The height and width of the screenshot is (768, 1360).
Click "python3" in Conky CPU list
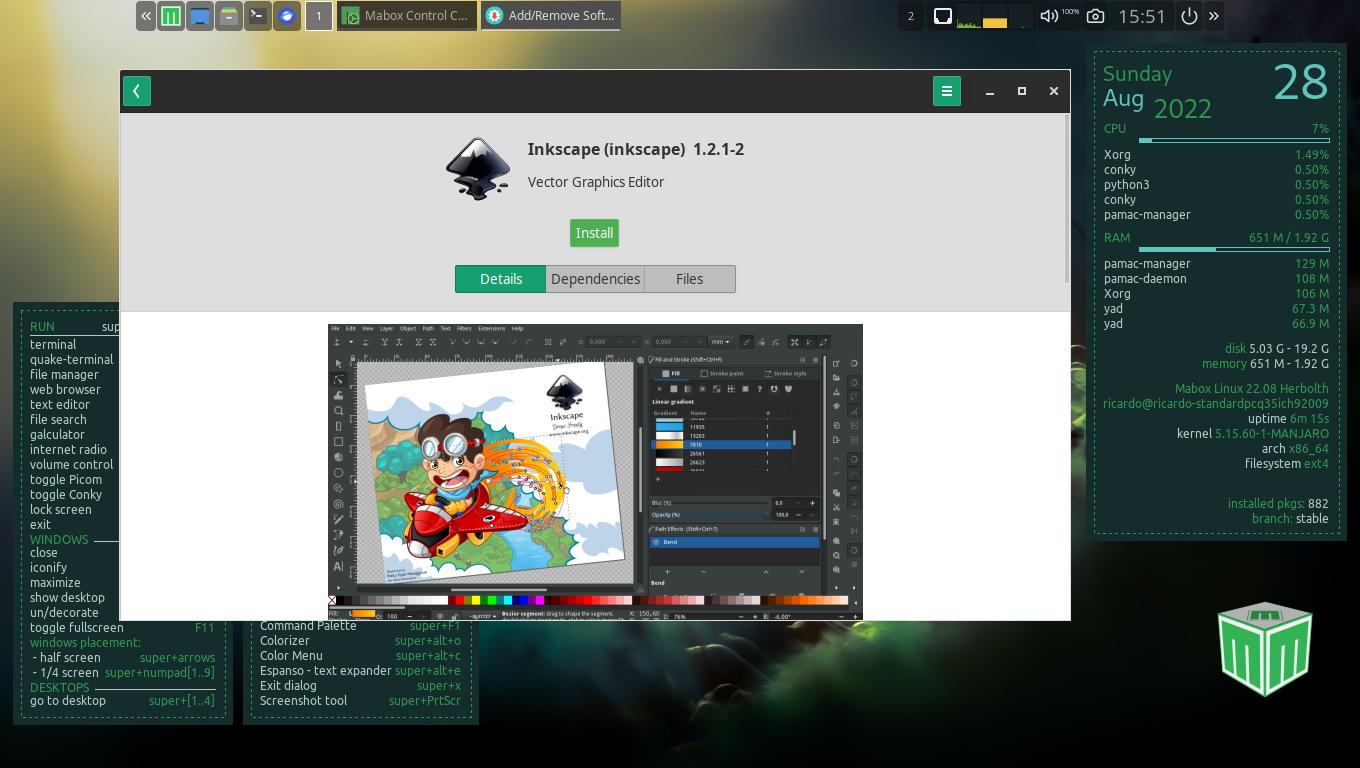point(1126,184)
